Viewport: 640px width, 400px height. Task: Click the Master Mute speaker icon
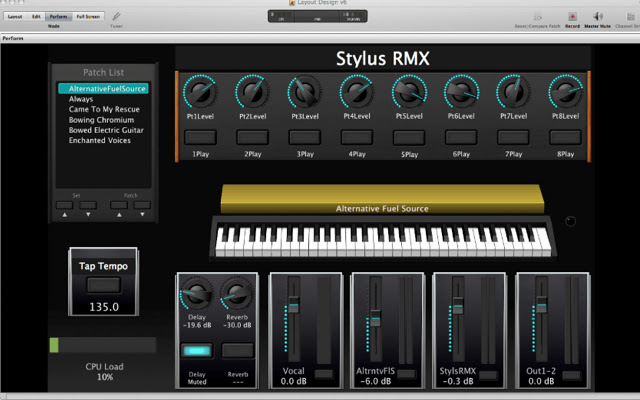coord(598,16)
